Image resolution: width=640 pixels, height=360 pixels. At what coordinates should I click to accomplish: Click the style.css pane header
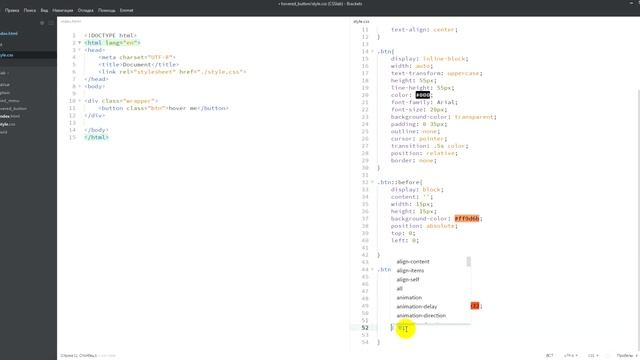pos(361,21)
